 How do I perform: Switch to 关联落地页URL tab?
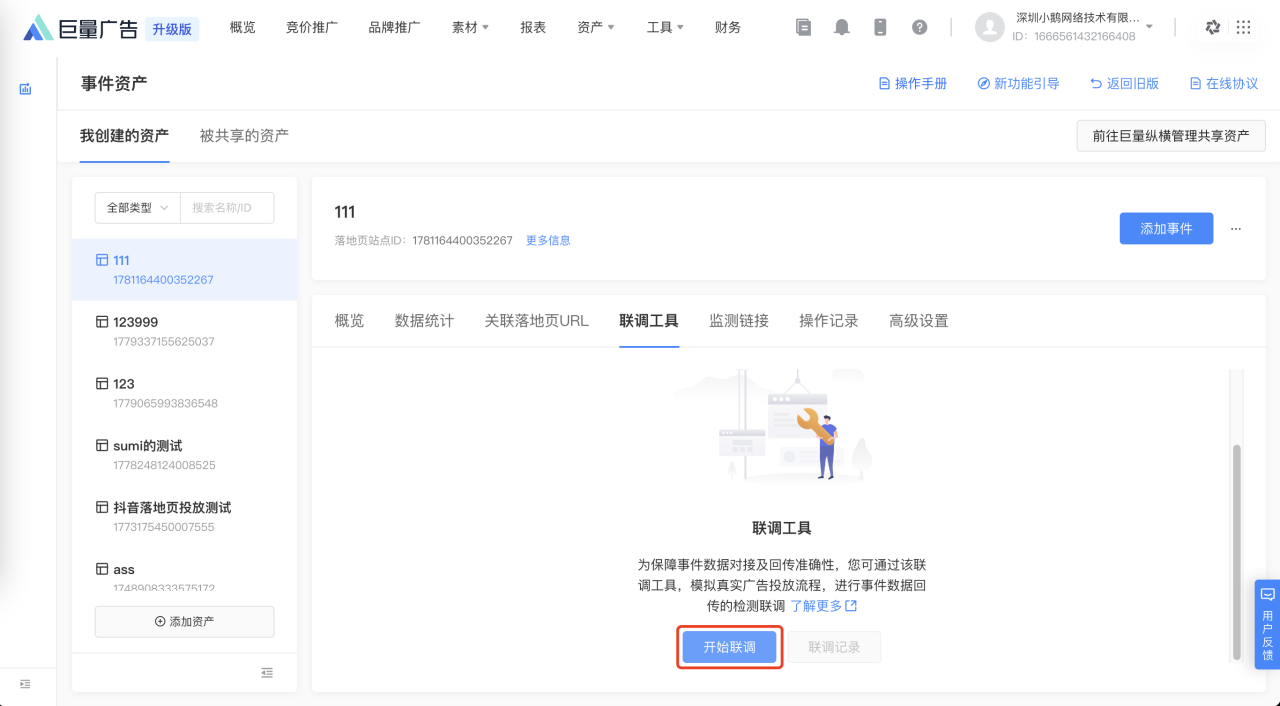(x=537, y=321)
